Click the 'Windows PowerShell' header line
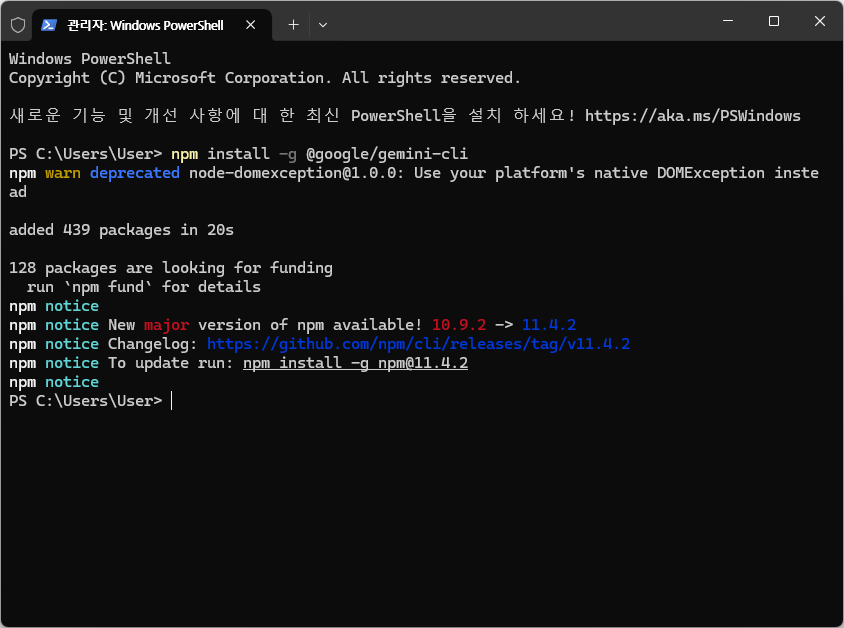 pos(90,59)
